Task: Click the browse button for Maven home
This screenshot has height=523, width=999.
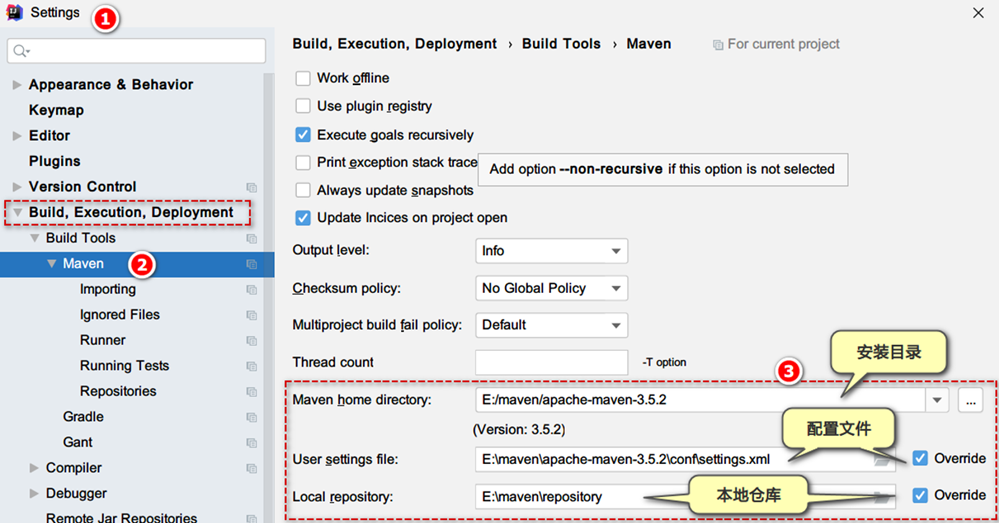Action: pyautogui.click(x=970, y=400)
